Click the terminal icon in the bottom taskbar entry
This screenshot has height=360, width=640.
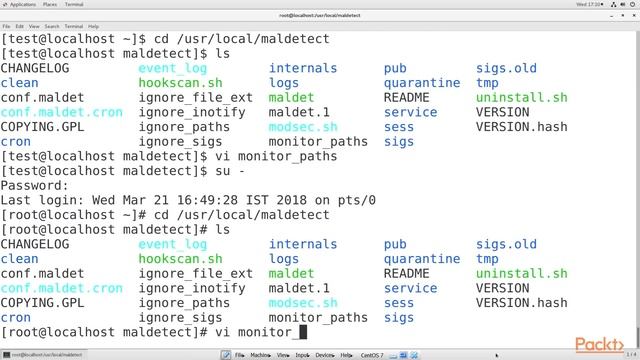(x=7, y=355)
